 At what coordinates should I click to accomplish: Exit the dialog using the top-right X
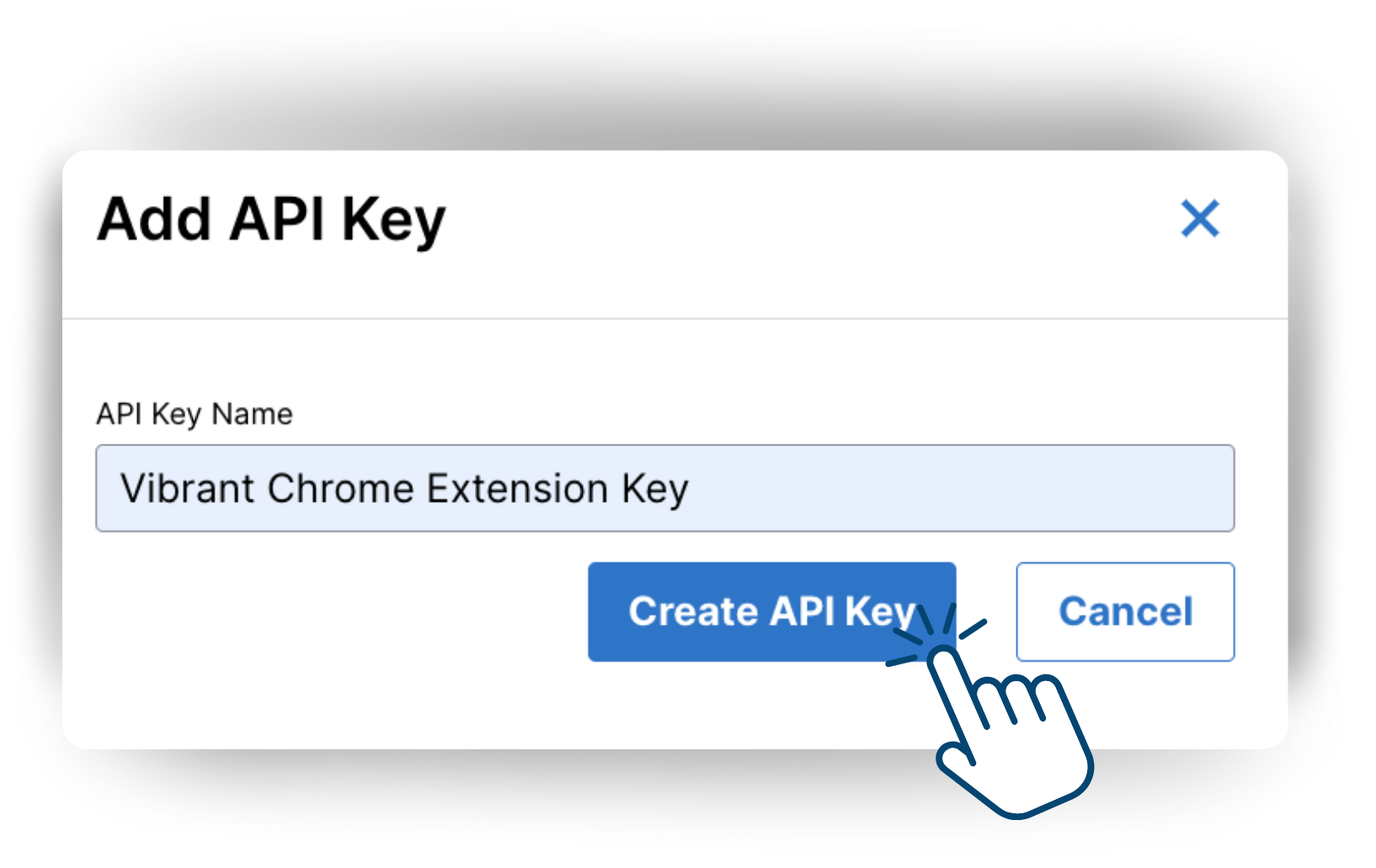pyautogui.click(x=1200, y=219)
